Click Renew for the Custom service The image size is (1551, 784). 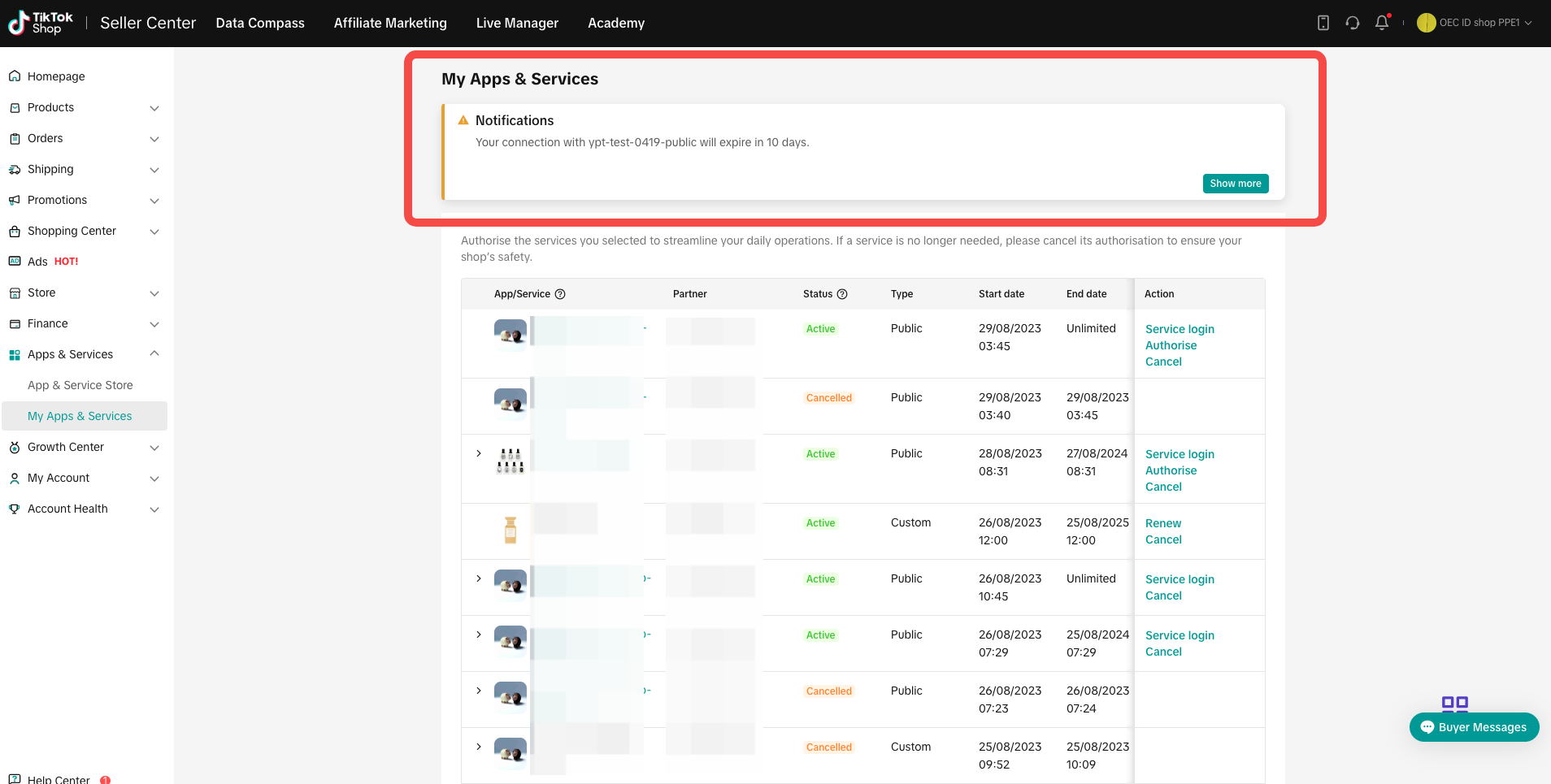1162,523
